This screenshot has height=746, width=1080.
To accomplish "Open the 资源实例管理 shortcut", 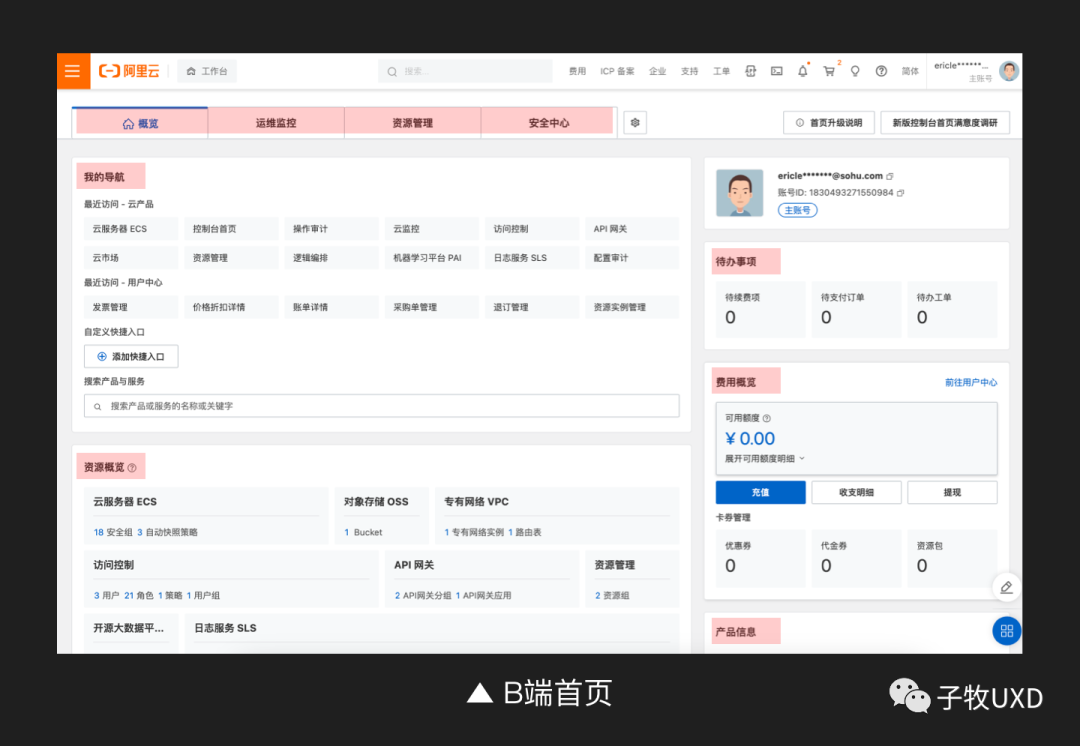I will (632, 307).
